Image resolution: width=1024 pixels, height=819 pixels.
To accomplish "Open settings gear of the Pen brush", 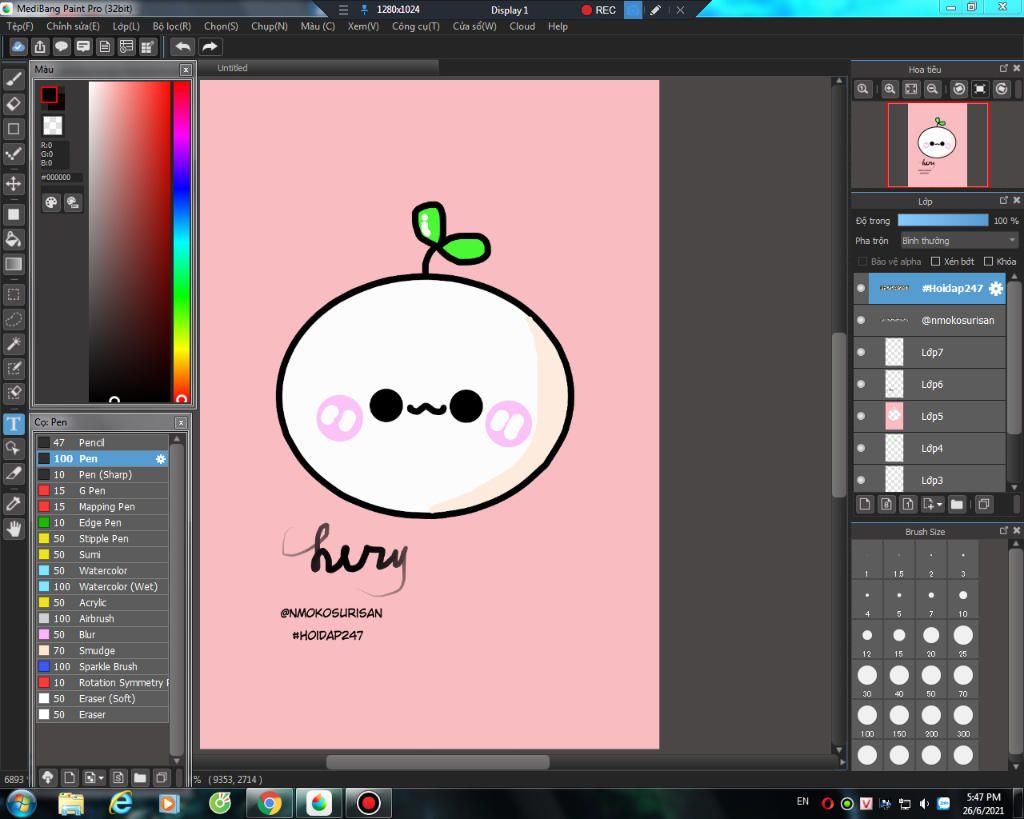I will pyautogui.click(x=161, y=459).
